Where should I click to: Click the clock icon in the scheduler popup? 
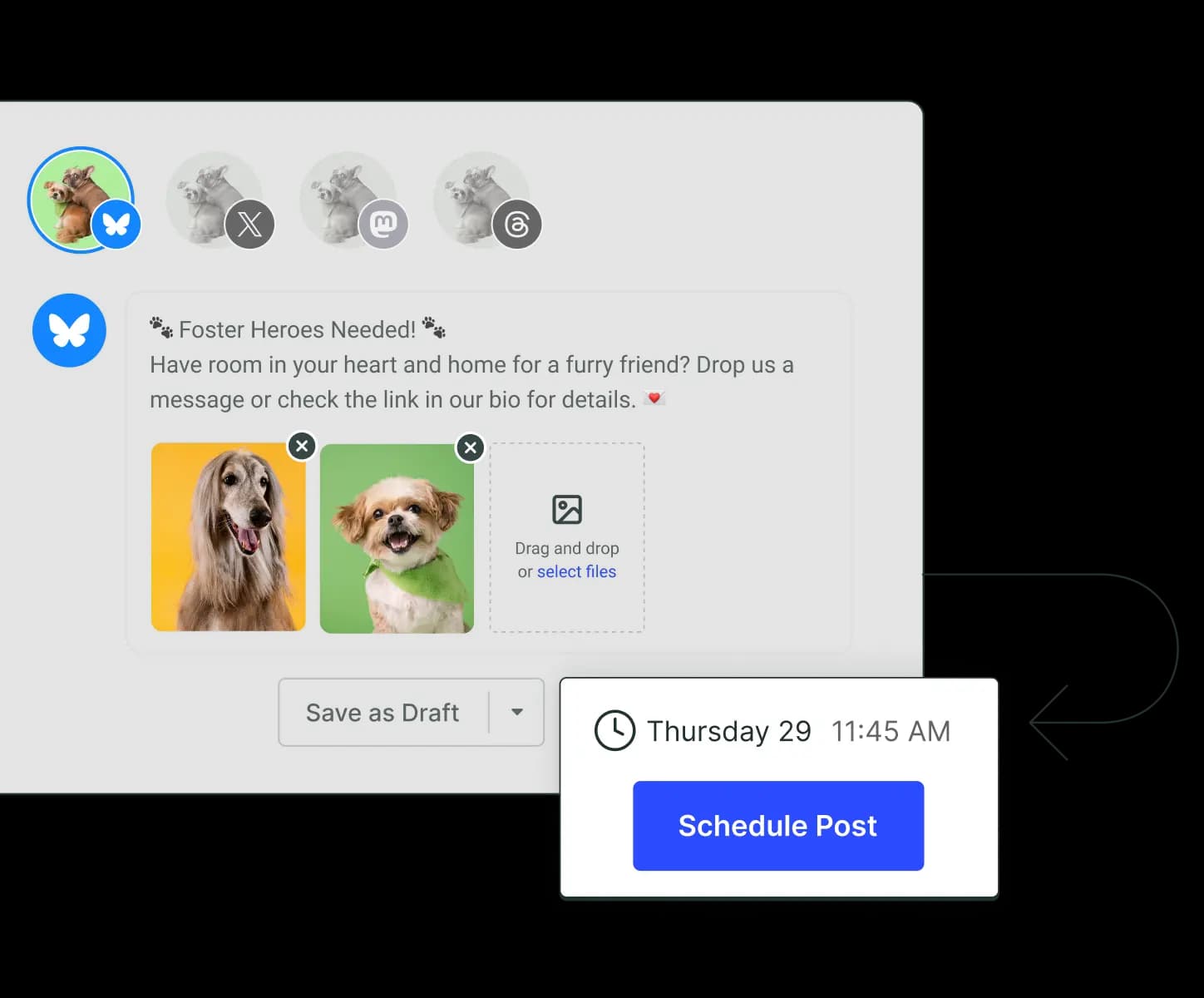(613, 731)
